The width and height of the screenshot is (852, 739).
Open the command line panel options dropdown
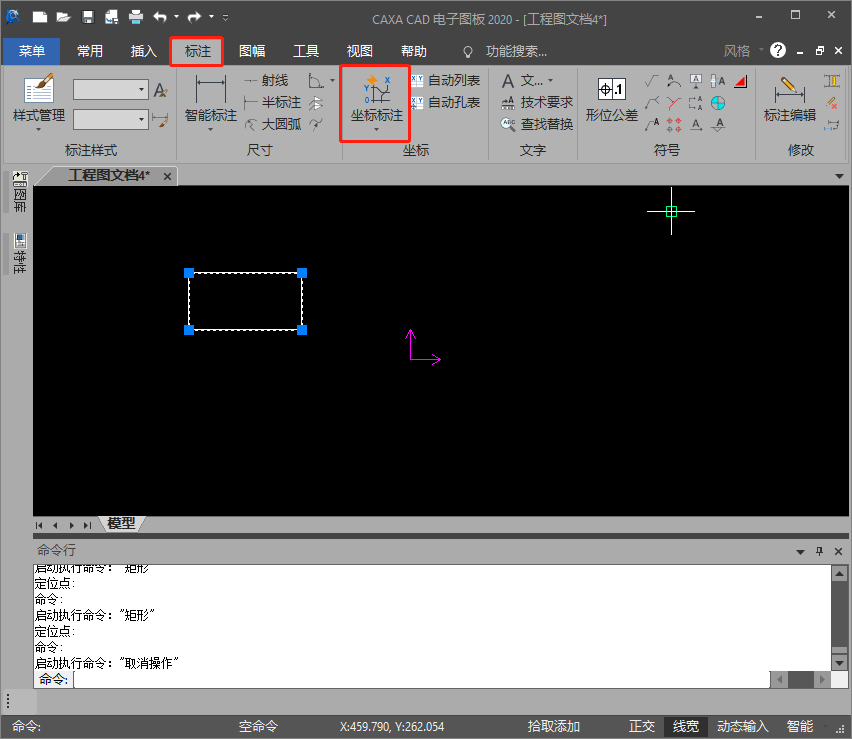[x=800, y=552]
